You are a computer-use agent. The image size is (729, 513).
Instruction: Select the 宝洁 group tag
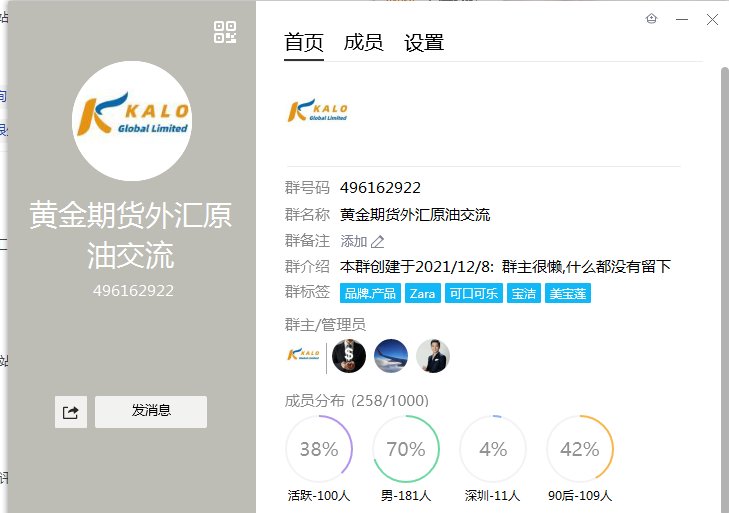coord(524,293)
